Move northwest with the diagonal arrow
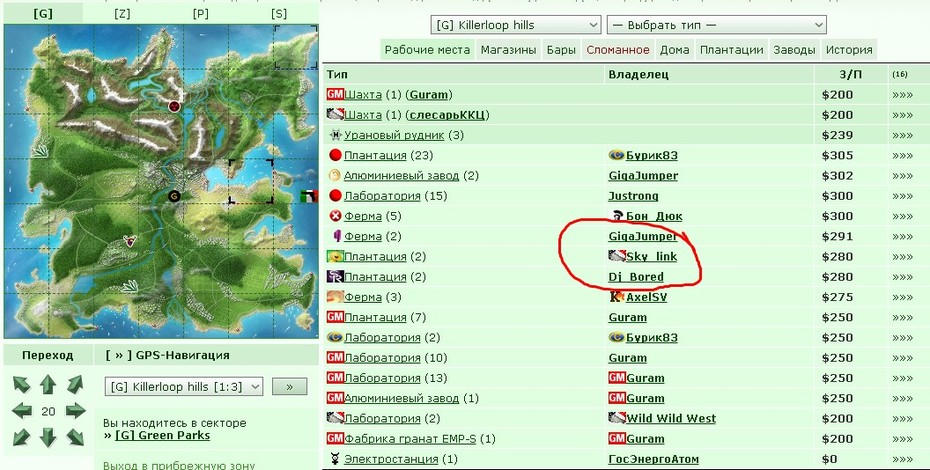The height and width of the screenshot is (470, 930). pyautogui.click(x=21, y=385)
